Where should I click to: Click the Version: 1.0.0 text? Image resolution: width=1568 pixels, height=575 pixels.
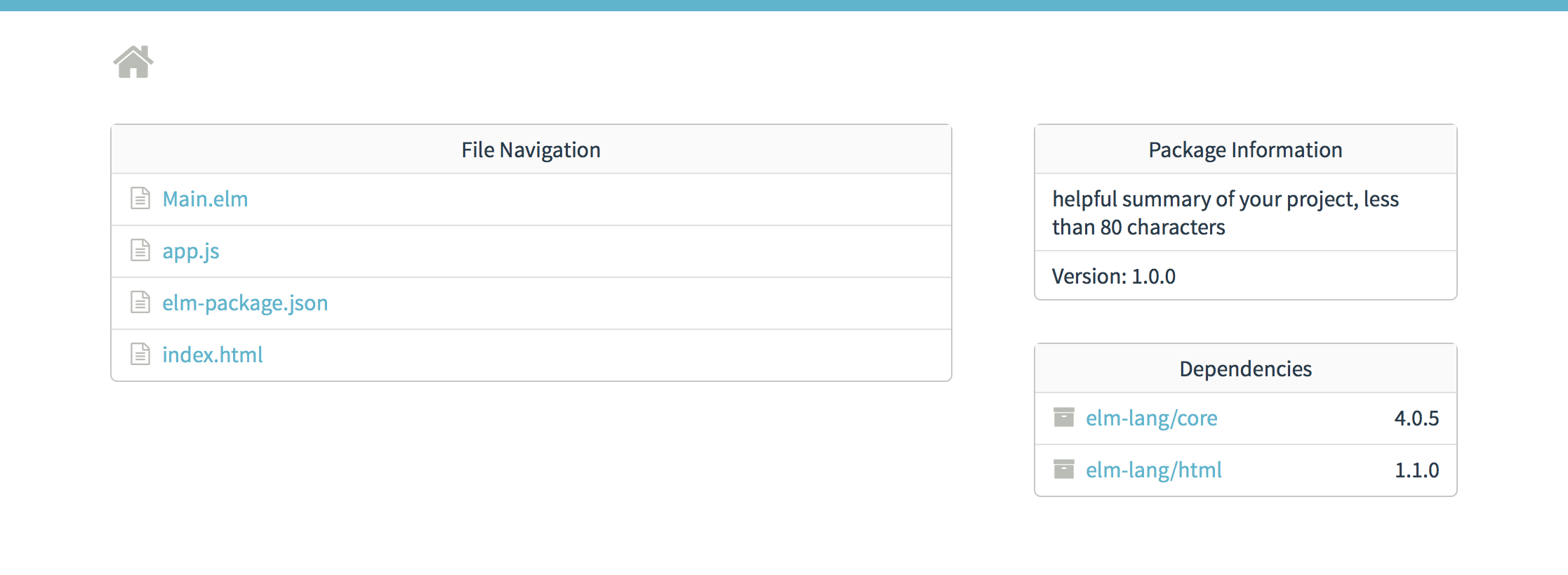(1113, 277)
